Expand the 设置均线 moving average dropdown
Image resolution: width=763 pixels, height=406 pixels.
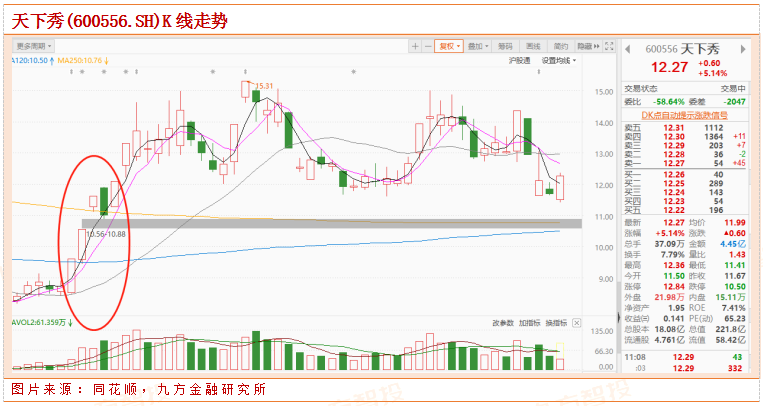(x=559, y=60)
